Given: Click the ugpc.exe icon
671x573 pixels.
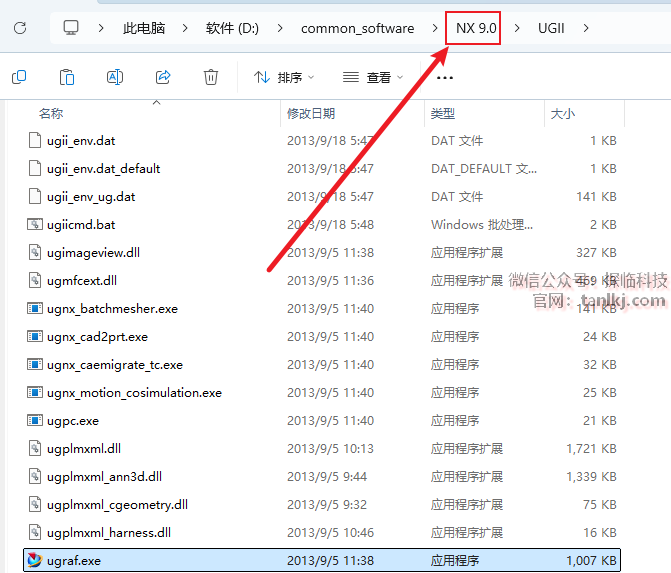Looking at the screenshot, I should (x=35, y=420).
